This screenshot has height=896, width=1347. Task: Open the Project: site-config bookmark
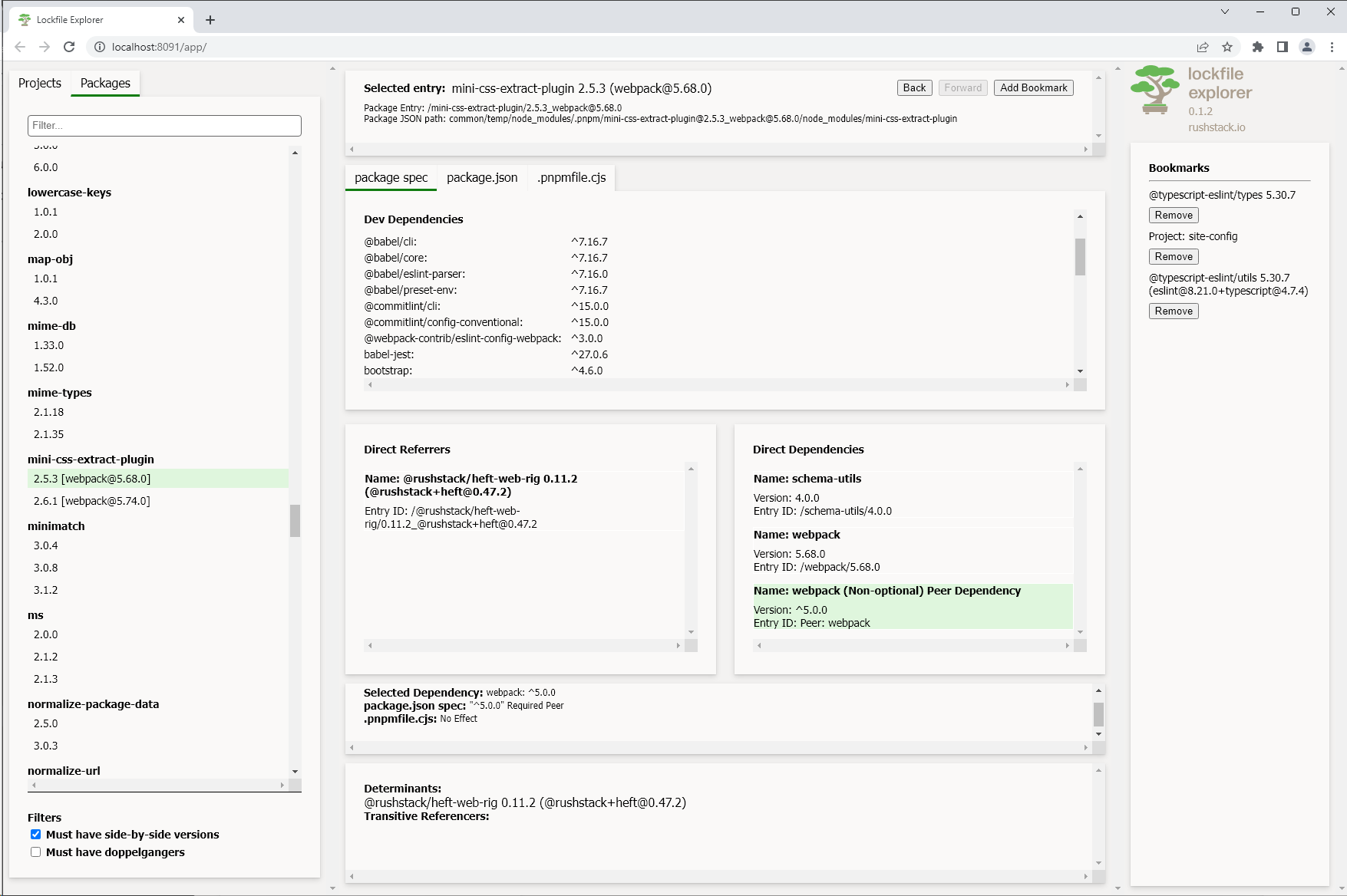pos(1193,236)
